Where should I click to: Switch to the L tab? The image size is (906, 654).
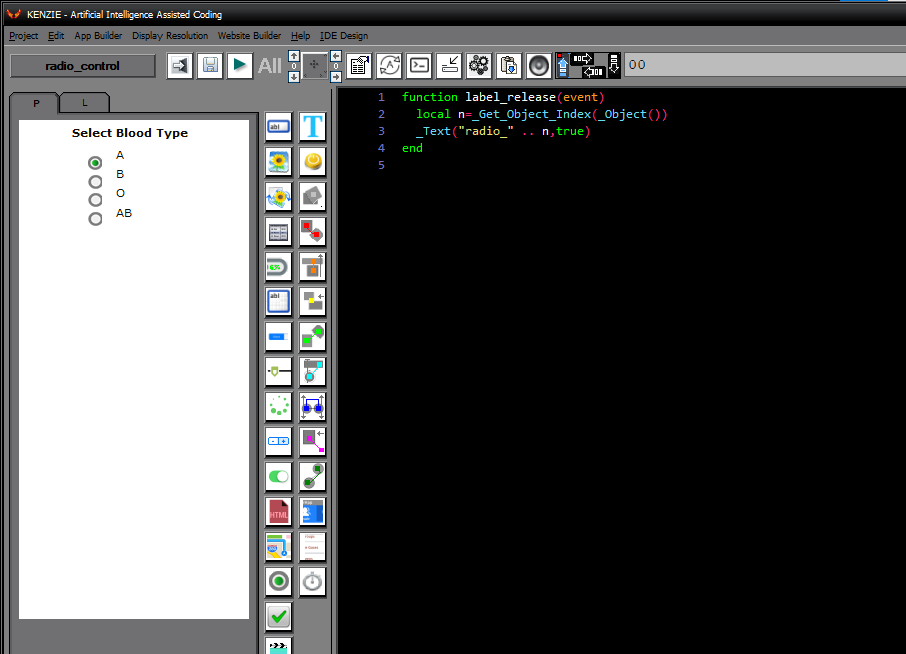coord(84,102)
